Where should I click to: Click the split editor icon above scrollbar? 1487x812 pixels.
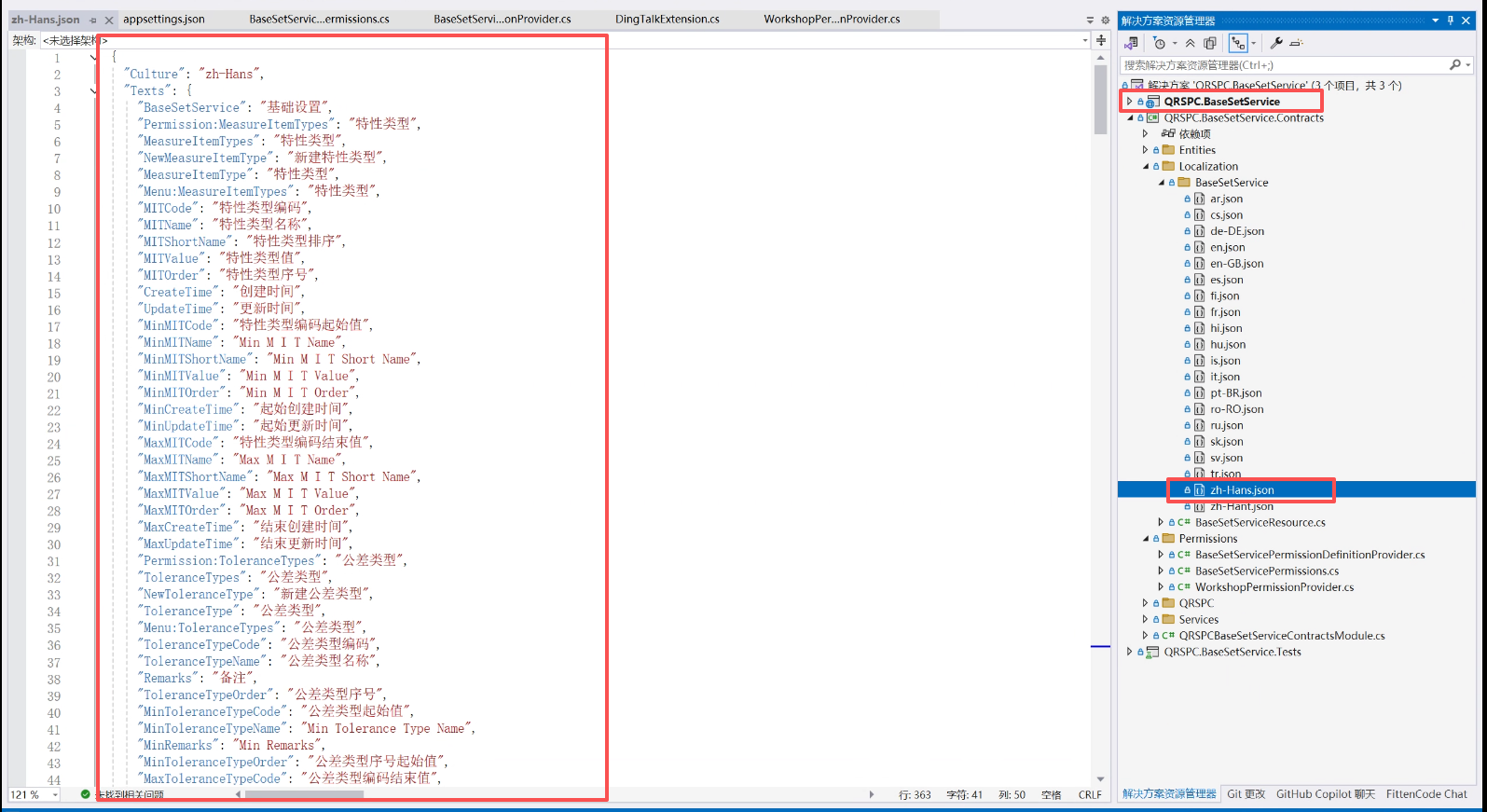pos(1101,40)
